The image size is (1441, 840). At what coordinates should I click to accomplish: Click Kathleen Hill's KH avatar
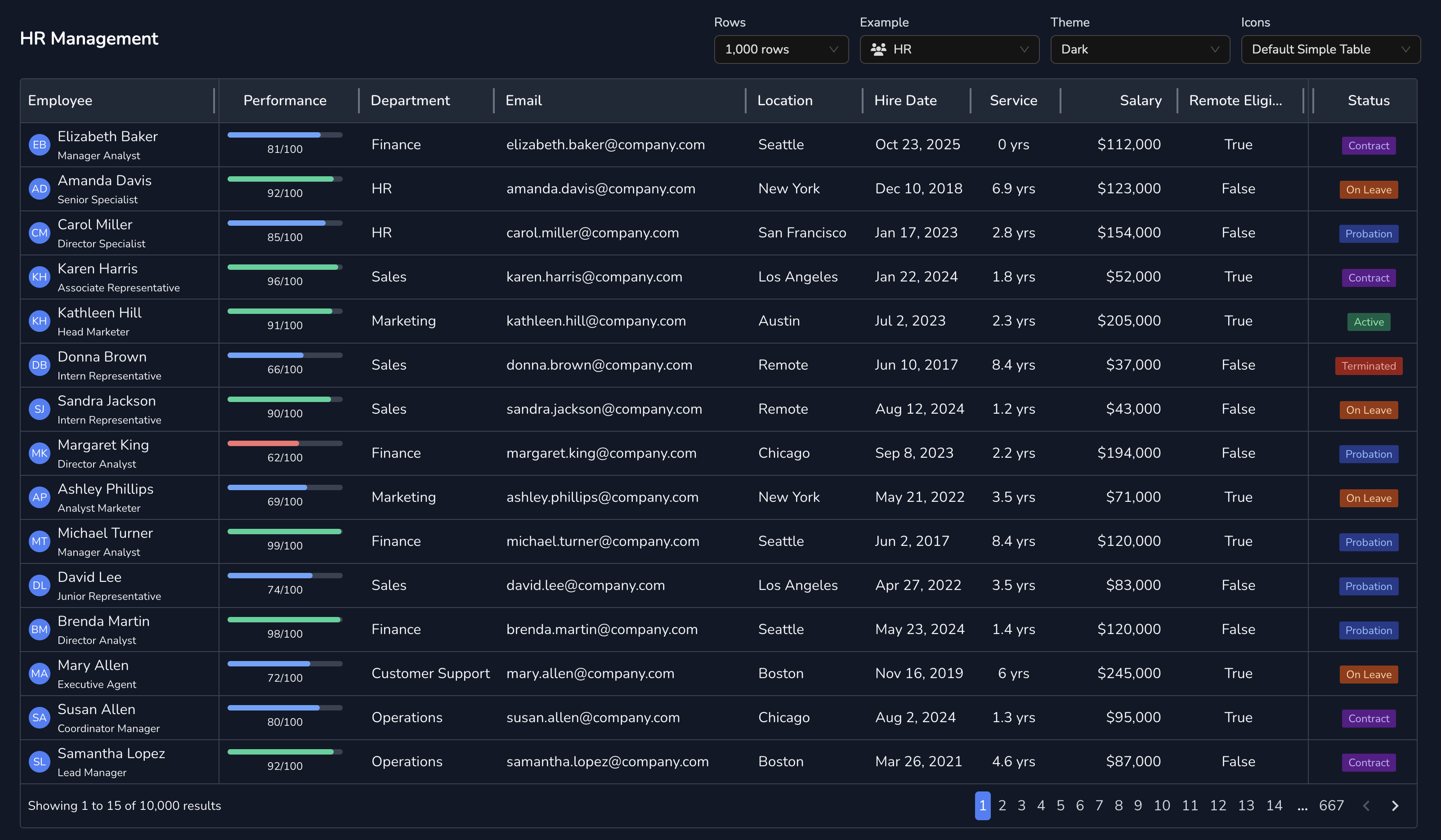(40, 321)
